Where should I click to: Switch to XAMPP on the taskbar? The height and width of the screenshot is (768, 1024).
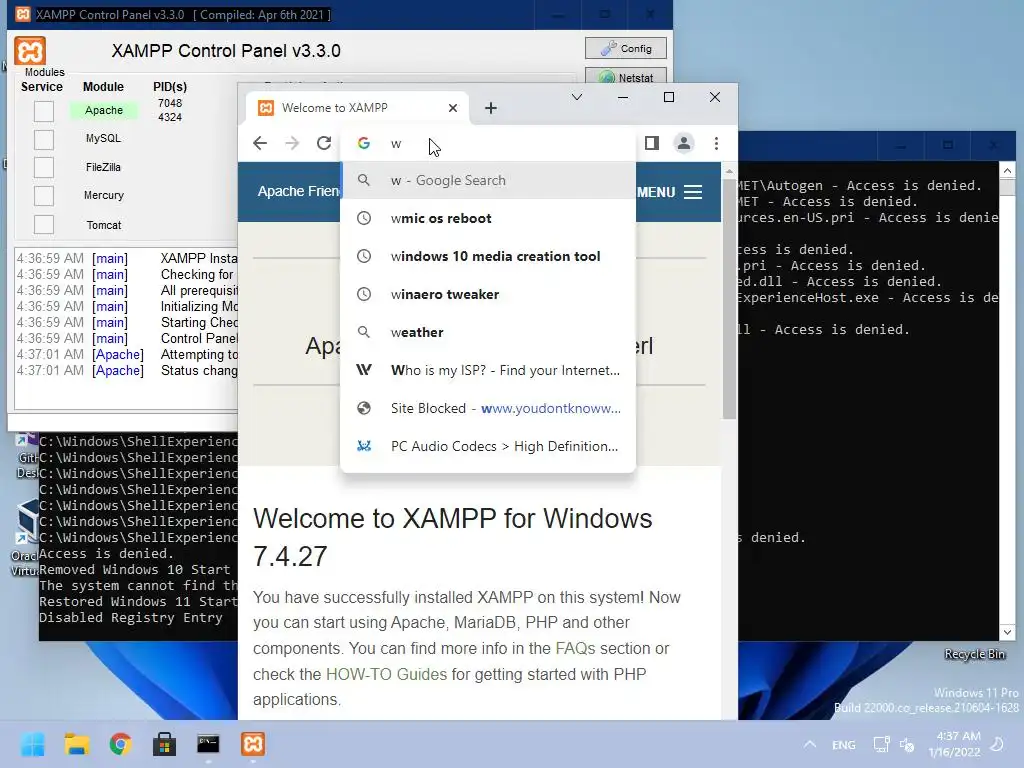point(253,744)
